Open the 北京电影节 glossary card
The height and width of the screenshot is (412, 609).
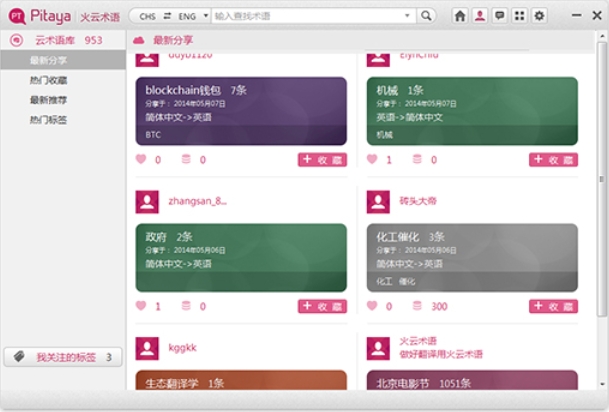(x=472, y=380)
